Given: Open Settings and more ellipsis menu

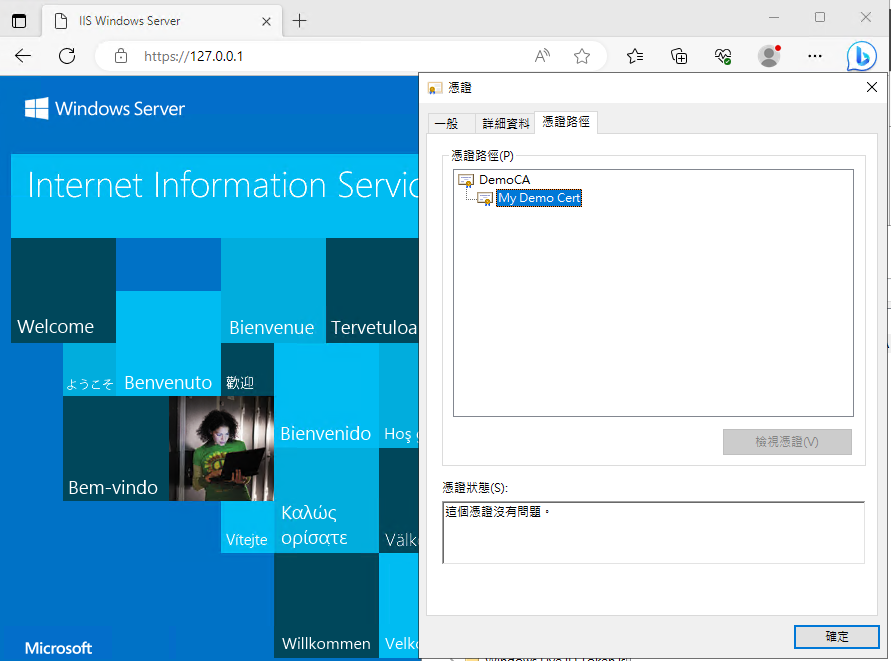Looking at the screenshot, I should tap(815, 57).
